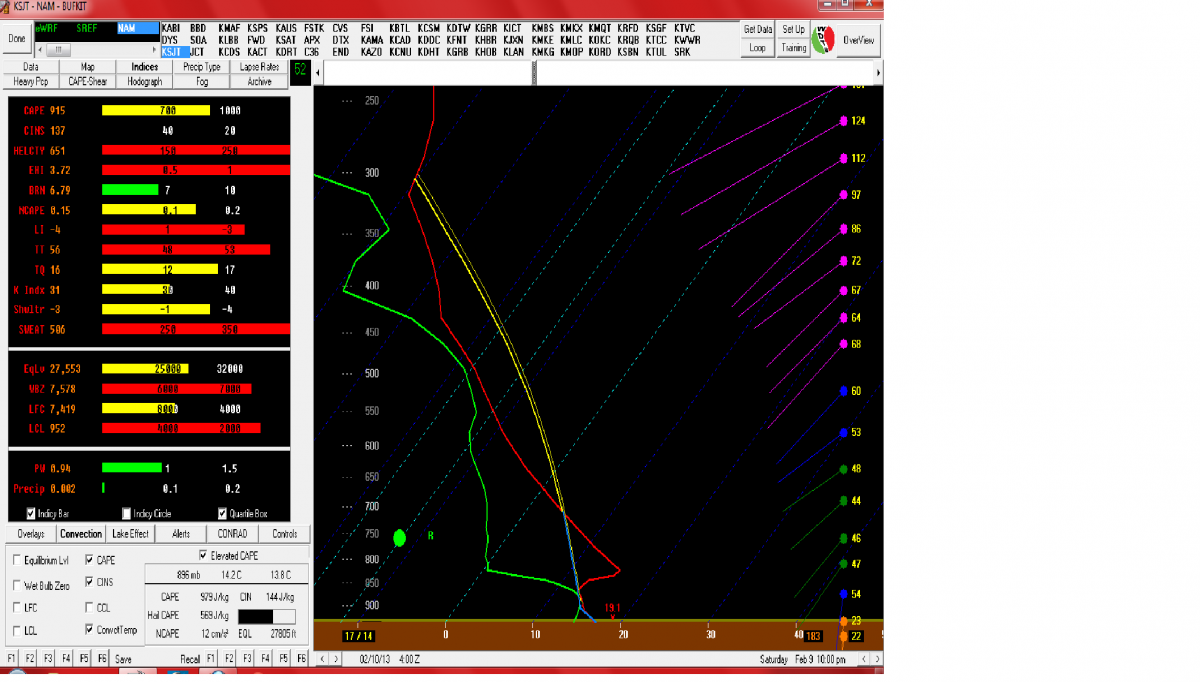The width and height of the screenshot is (1200, 682).
Task: Pick station KAMA from the station list
Action: pos(371,40)
